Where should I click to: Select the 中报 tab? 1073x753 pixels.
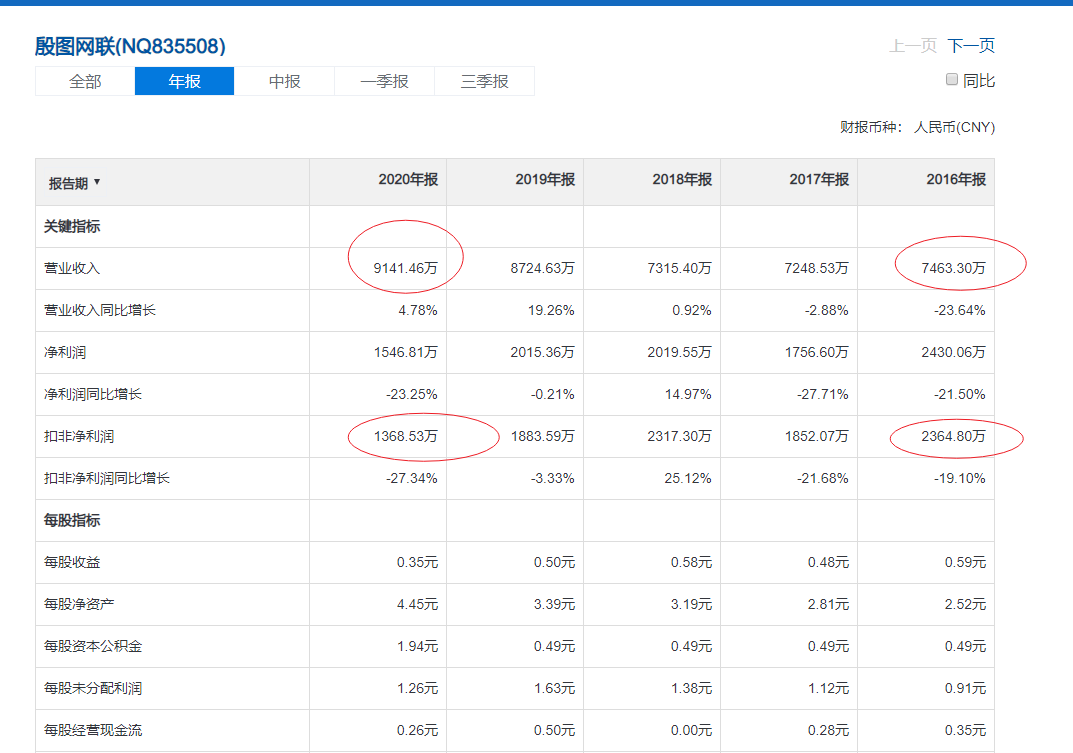(x=284, y=81)
